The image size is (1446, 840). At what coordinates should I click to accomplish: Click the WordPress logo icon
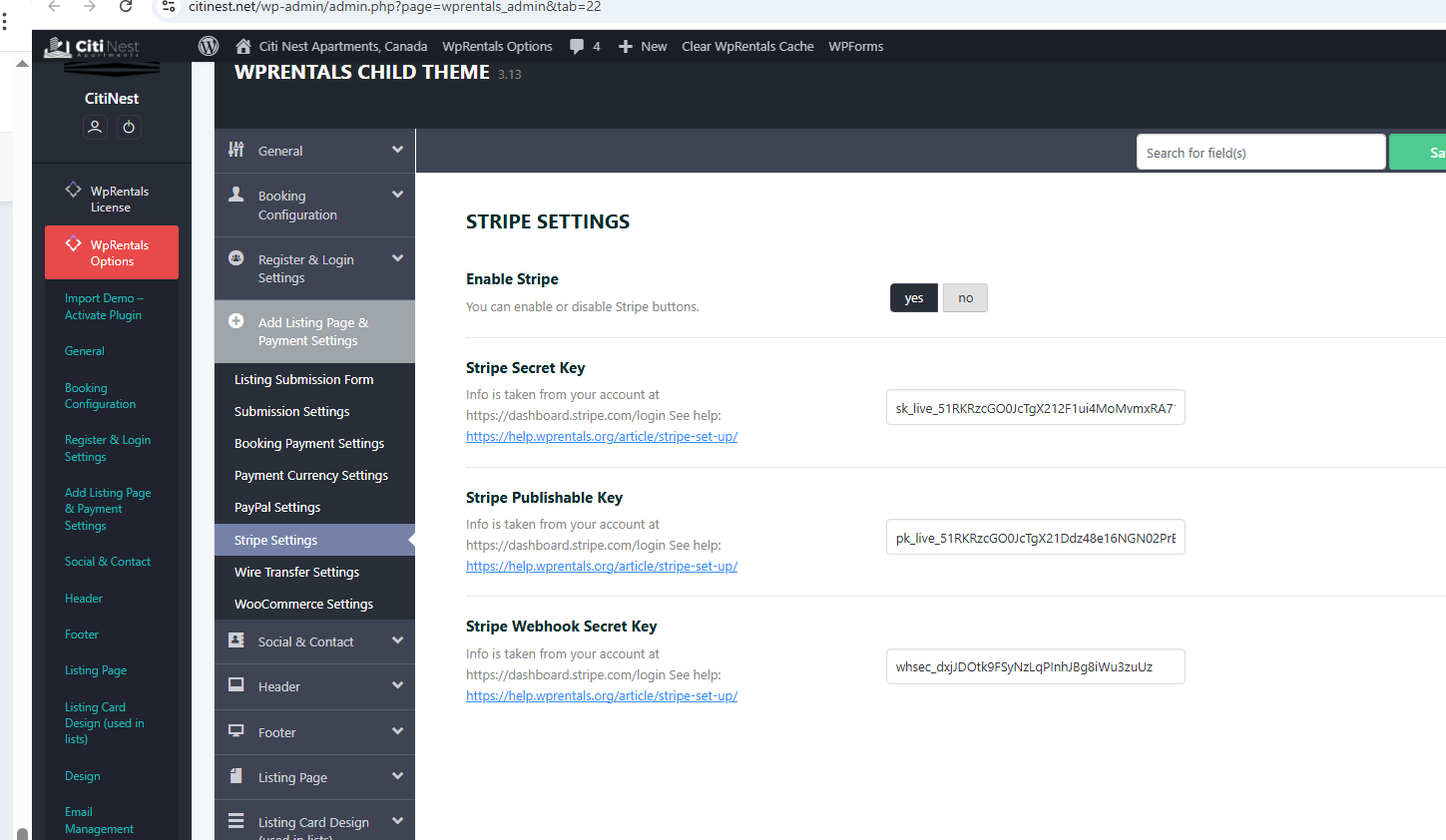coord(209,46)
